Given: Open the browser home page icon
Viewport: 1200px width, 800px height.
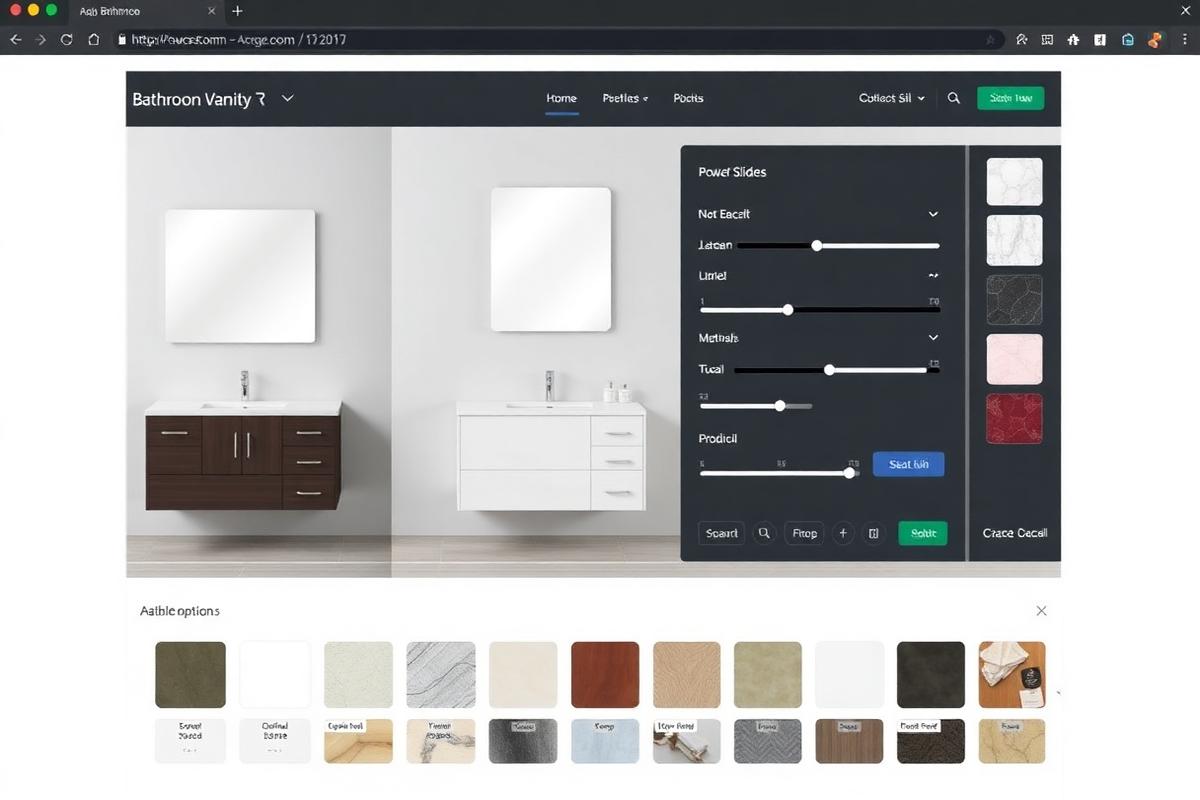Looking at the screenshot, I should click(92, 40).
